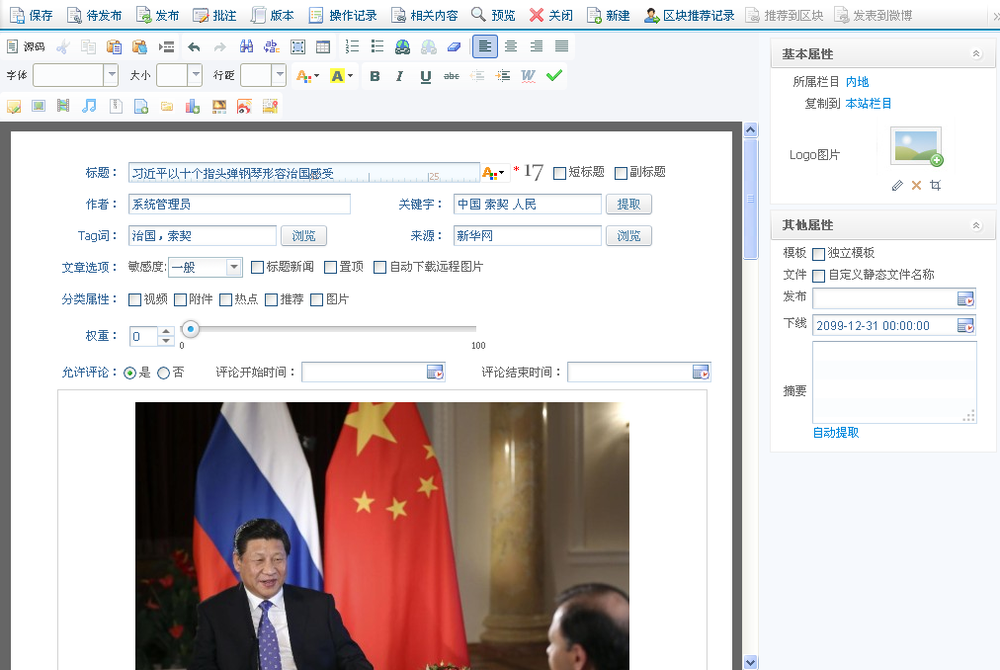Screen dimensions: 1000x670
Task: Click the 权重 weight slider handle
Action: click(x=191, y=328)
